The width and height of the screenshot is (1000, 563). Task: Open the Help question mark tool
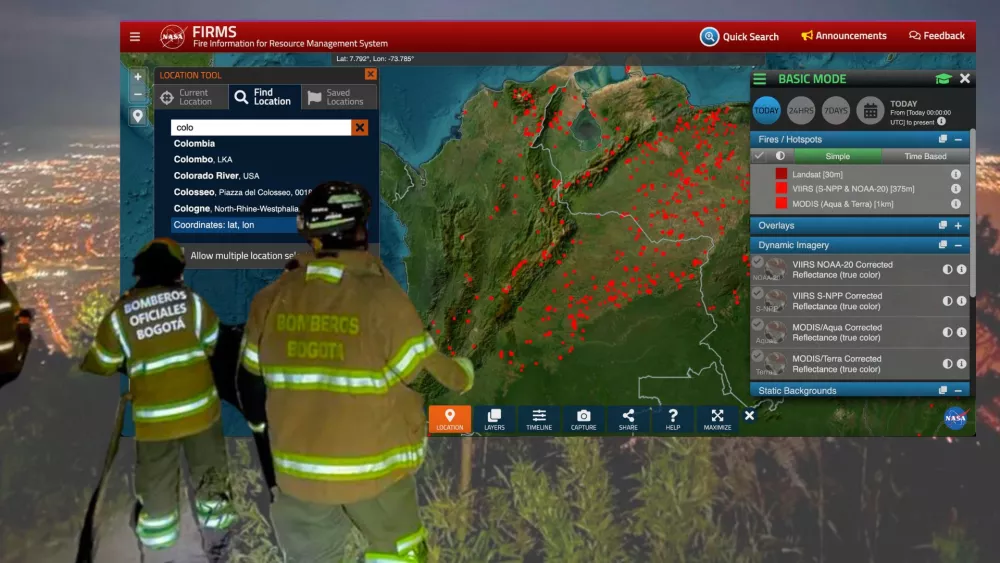[673, 420]
